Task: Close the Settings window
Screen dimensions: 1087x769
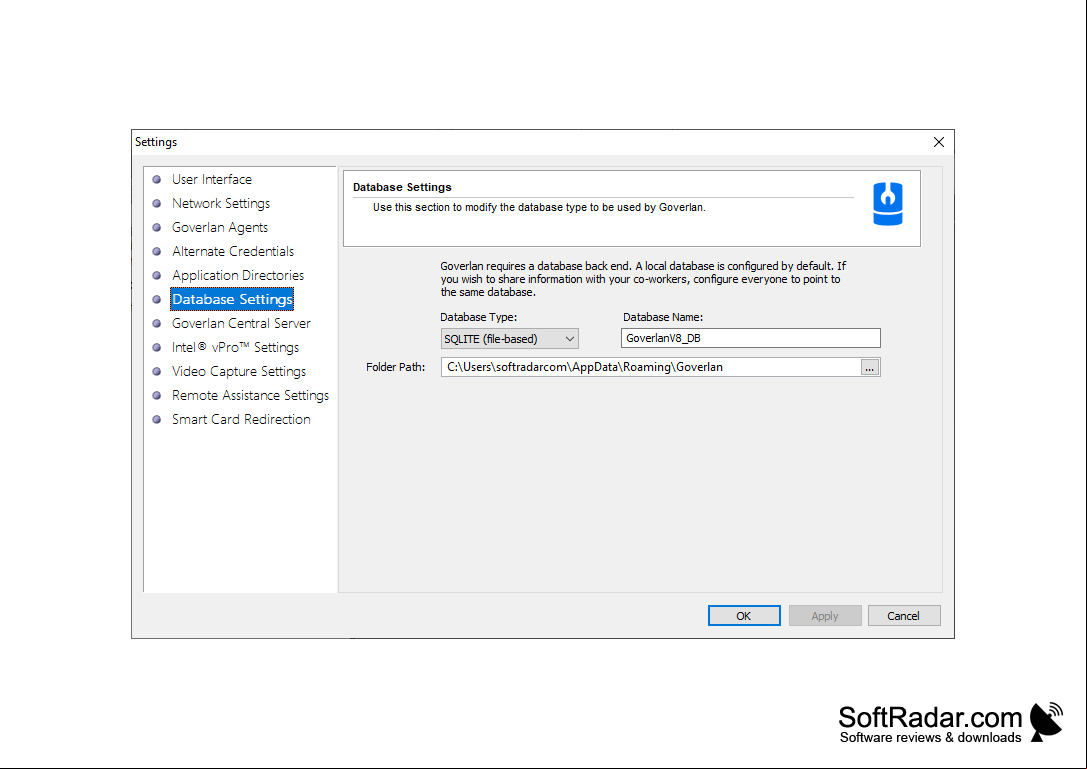Action: (939, 142)
